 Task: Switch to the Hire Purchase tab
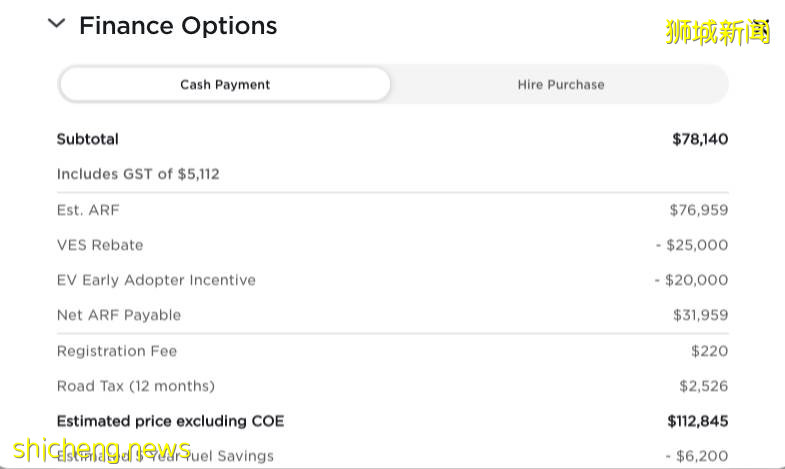[560, 85]
